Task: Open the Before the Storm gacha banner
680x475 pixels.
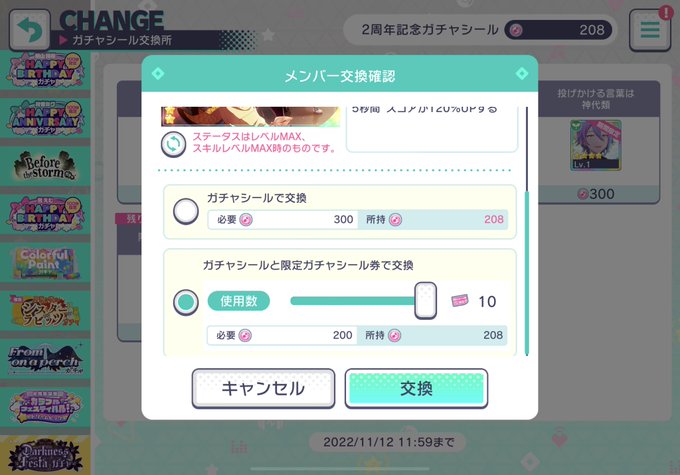Action: 45,166
